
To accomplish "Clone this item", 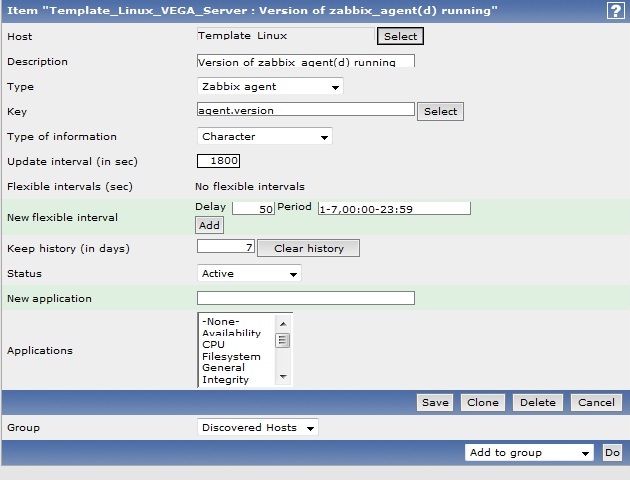I will click(483, 402).
